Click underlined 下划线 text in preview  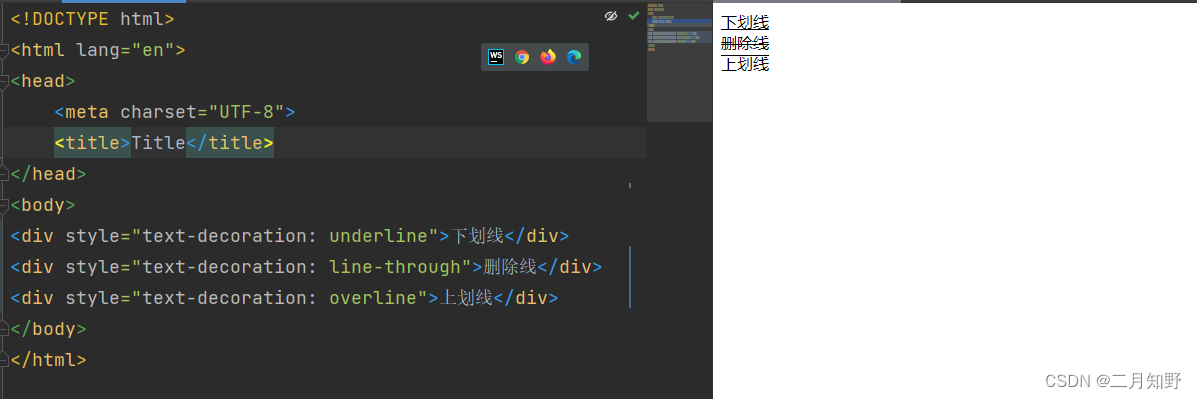744,22
